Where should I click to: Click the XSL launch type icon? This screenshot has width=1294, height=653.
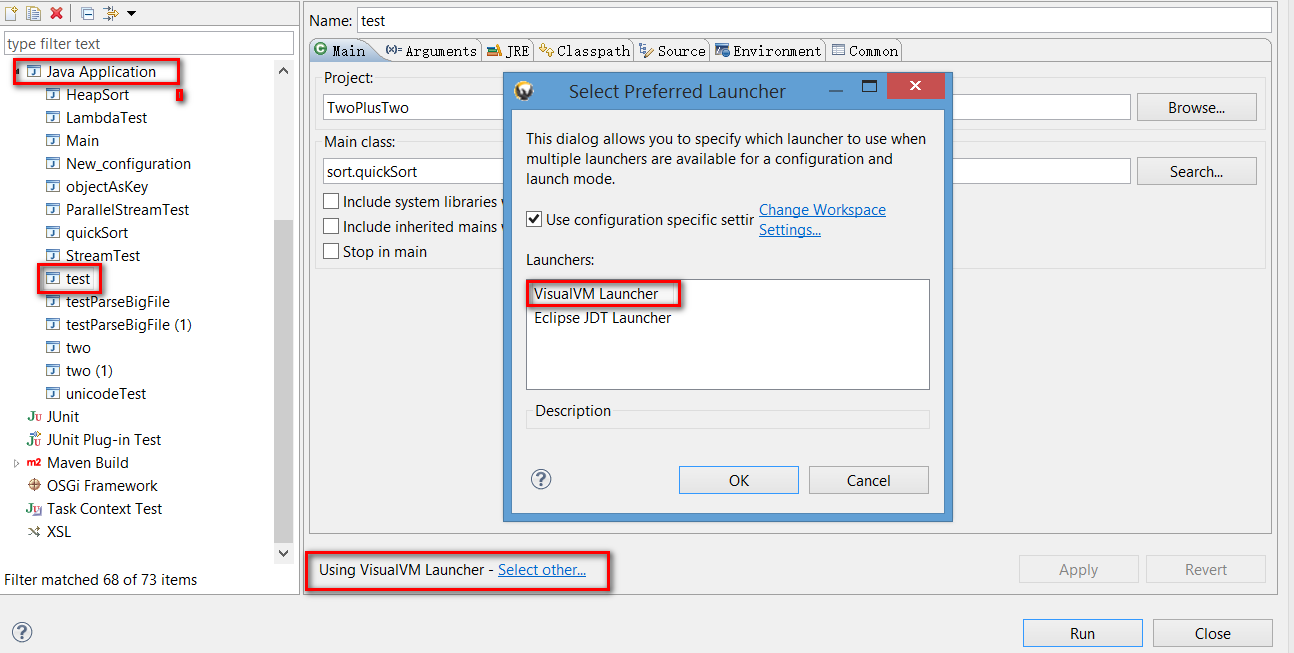[35, 532]
